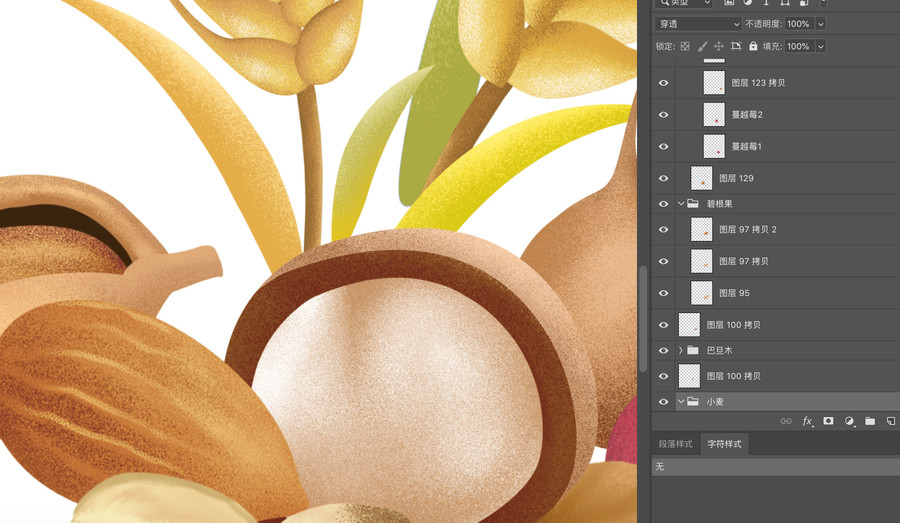Viewport: 900px width, 523px height.
Task: Click thumbnail of 图层 97 拷贝 2
Action: click(701, 230)
